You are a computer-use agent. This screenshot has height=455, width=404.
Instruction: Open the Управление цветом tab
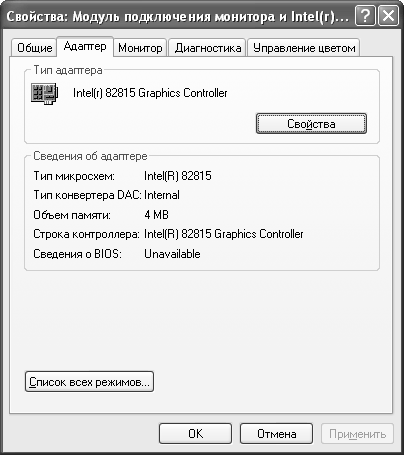point(304,48)
